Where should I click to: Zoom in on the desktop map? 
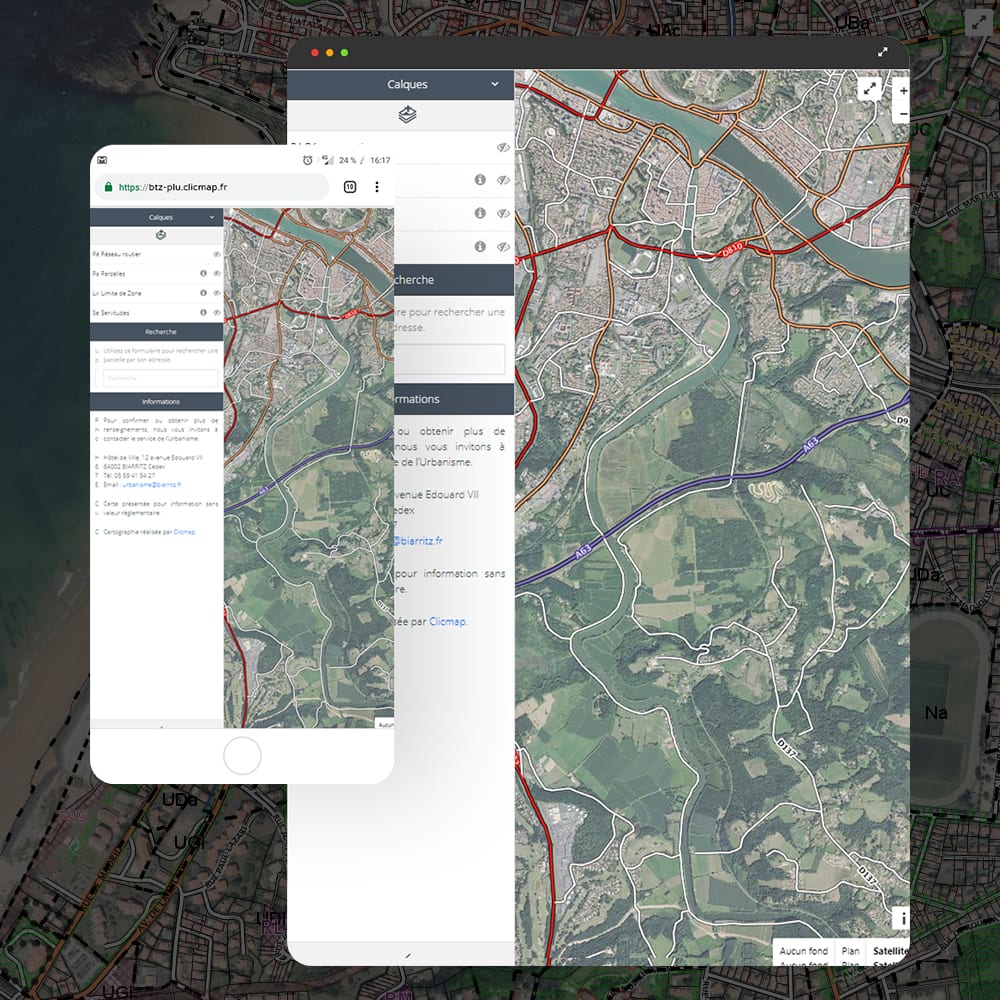pyautogui.click(x=903, y=90)
